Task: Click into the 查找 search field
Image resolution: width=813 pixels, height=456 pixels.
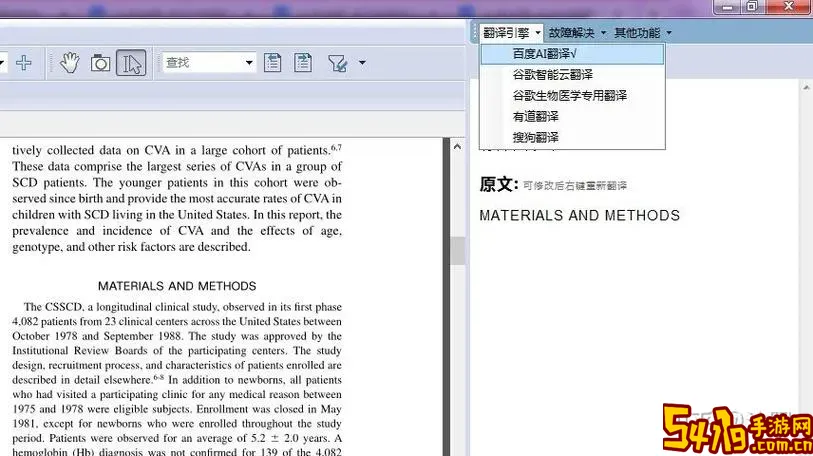Action: tap(203, 63)
